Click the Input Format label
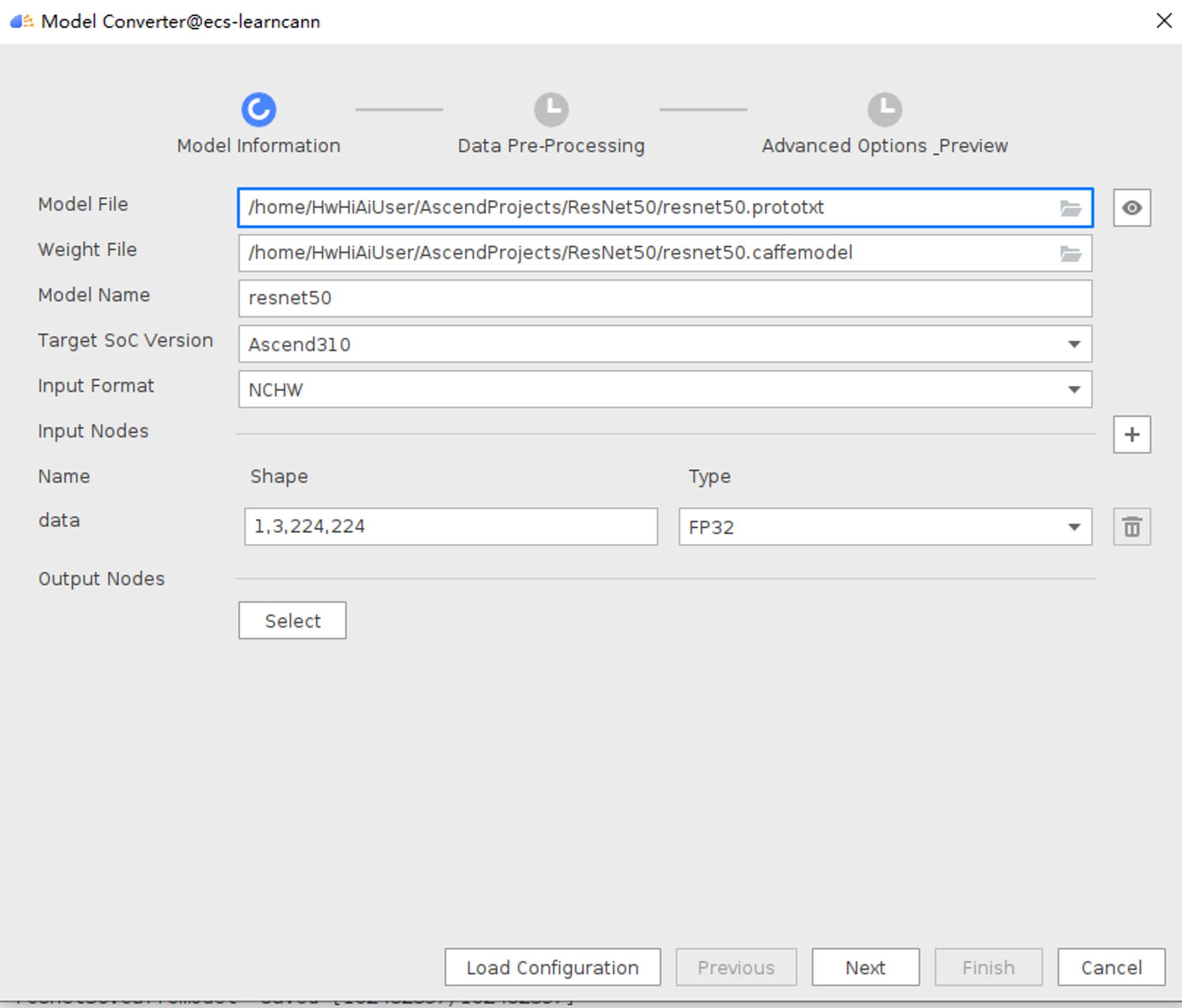 pos(96,386)
